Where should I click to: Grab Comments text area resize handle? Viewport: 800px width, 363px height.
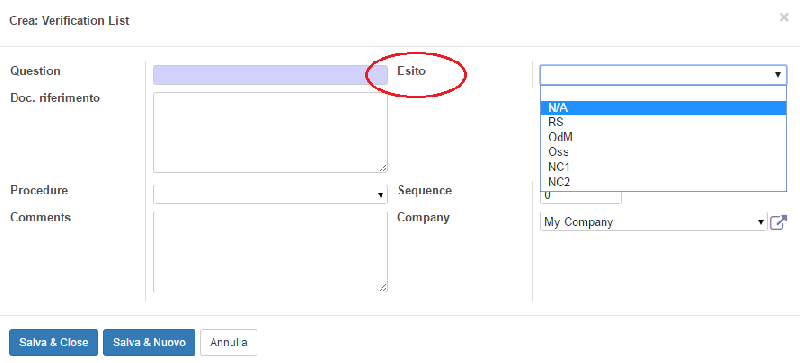point(383,287)
